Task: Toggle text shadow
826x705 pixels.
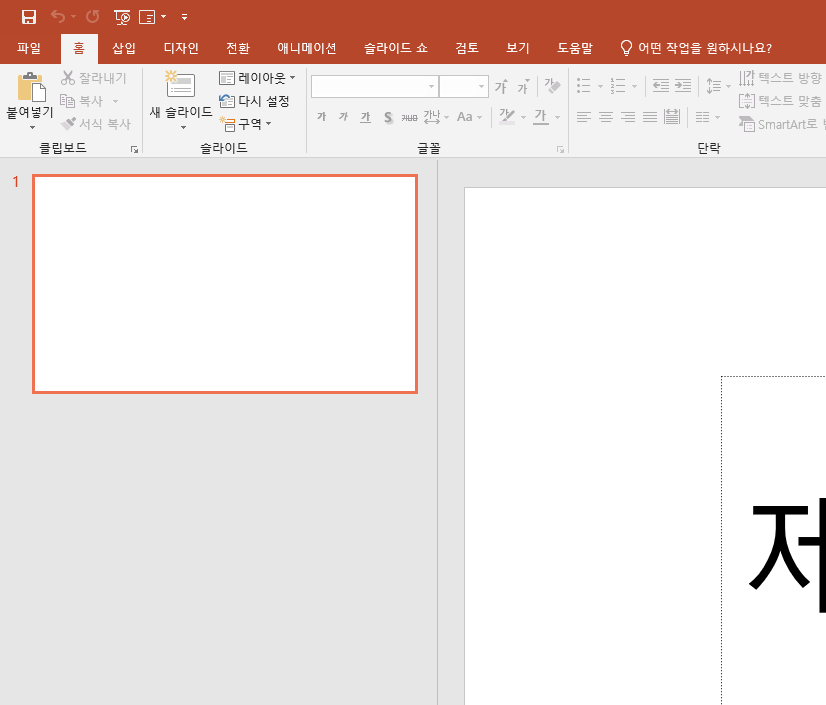Action: point(388,117)
